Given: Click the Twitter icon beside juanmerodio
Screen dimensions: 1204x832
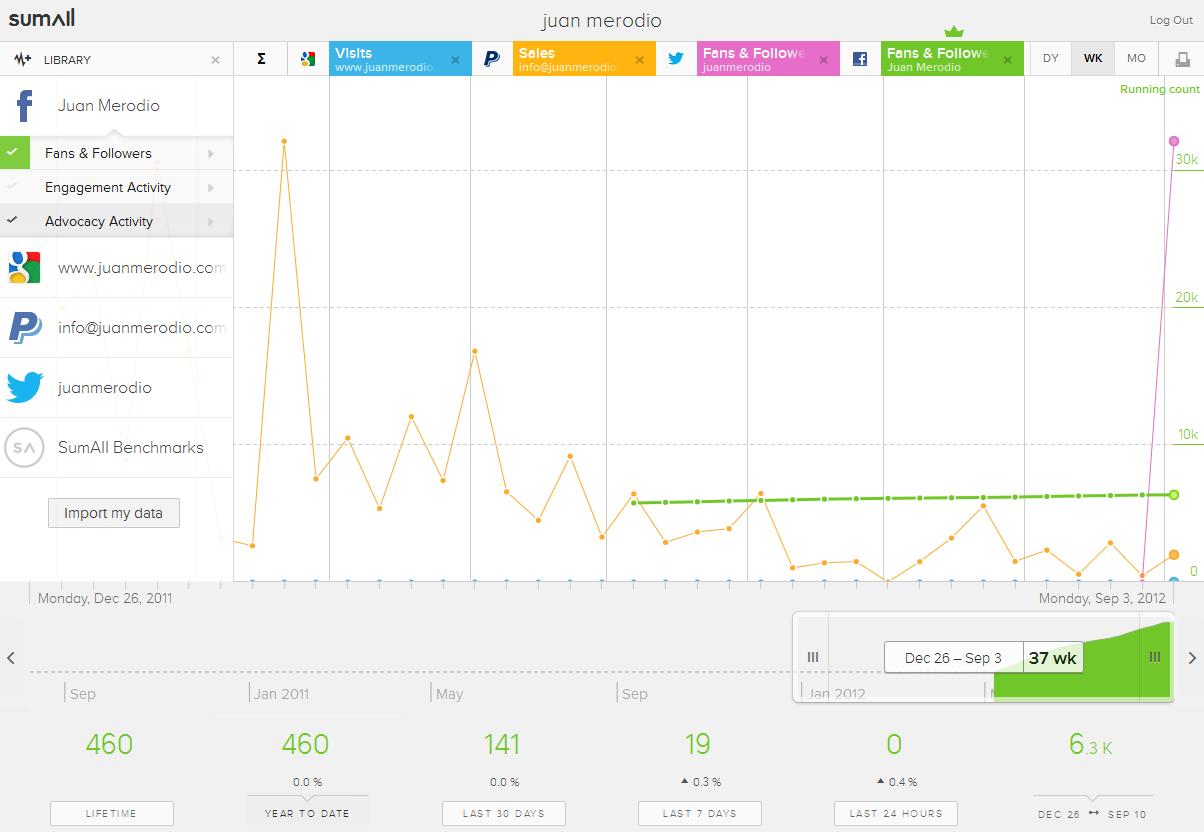Looking at the screenshot, I should pos(24,387).
